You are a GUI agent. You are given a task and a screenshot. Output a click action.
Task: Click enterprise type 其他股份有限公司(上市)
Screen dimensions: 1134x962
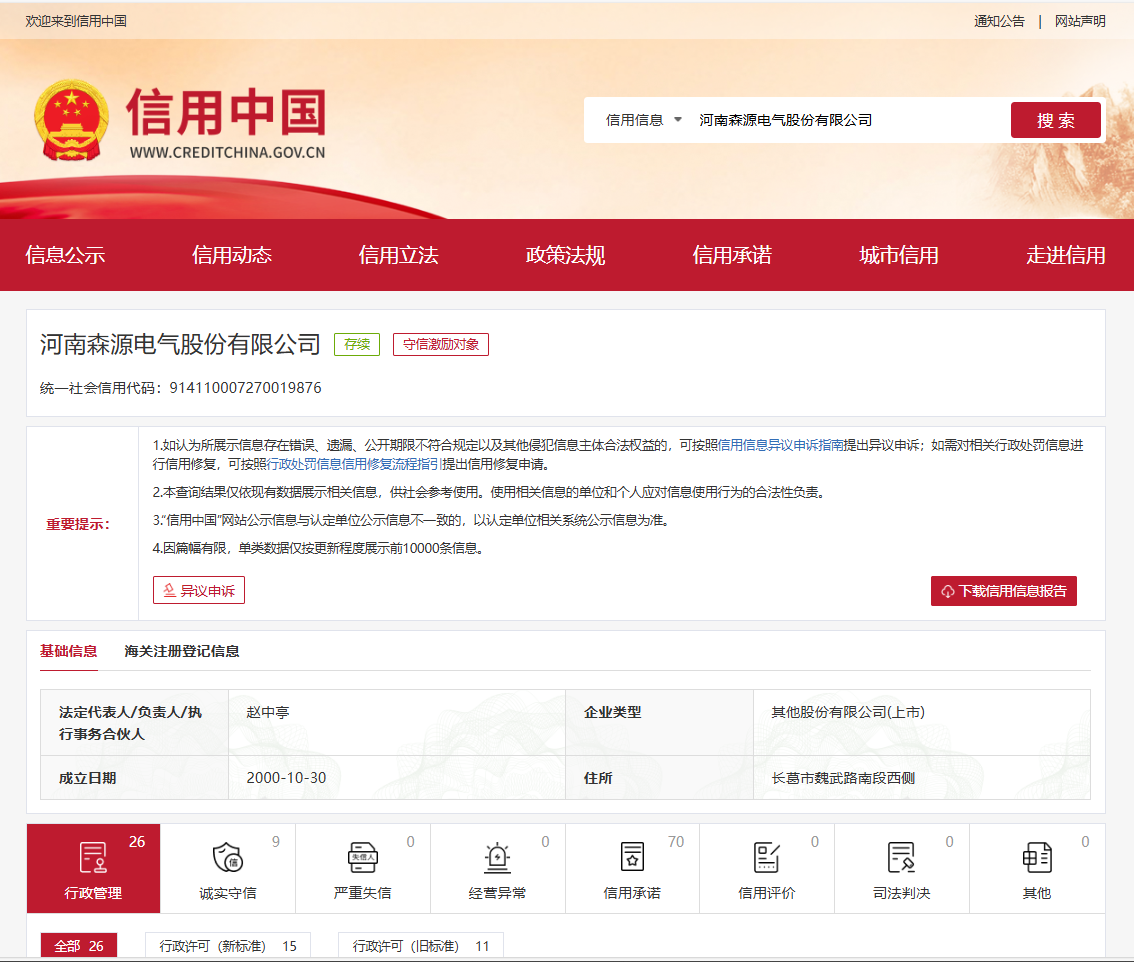(848, 712)
